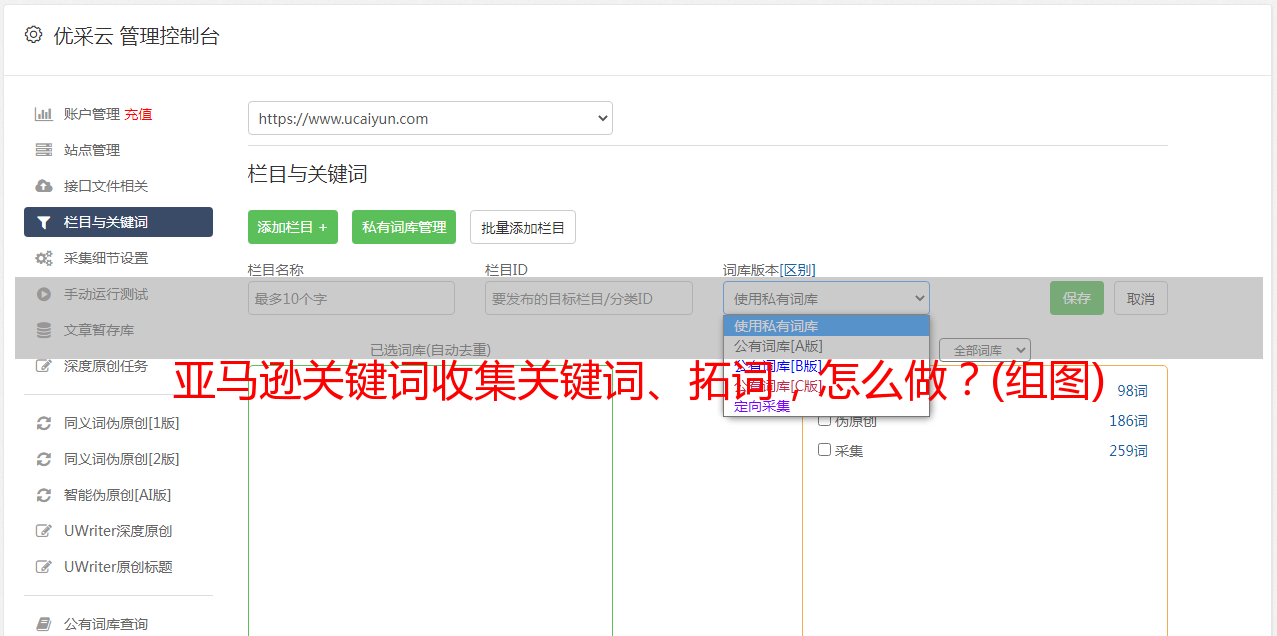Click the refresh icon for 同义词伪原创[1版]
The image size is (1277, 636).
[x=43, y=423]
